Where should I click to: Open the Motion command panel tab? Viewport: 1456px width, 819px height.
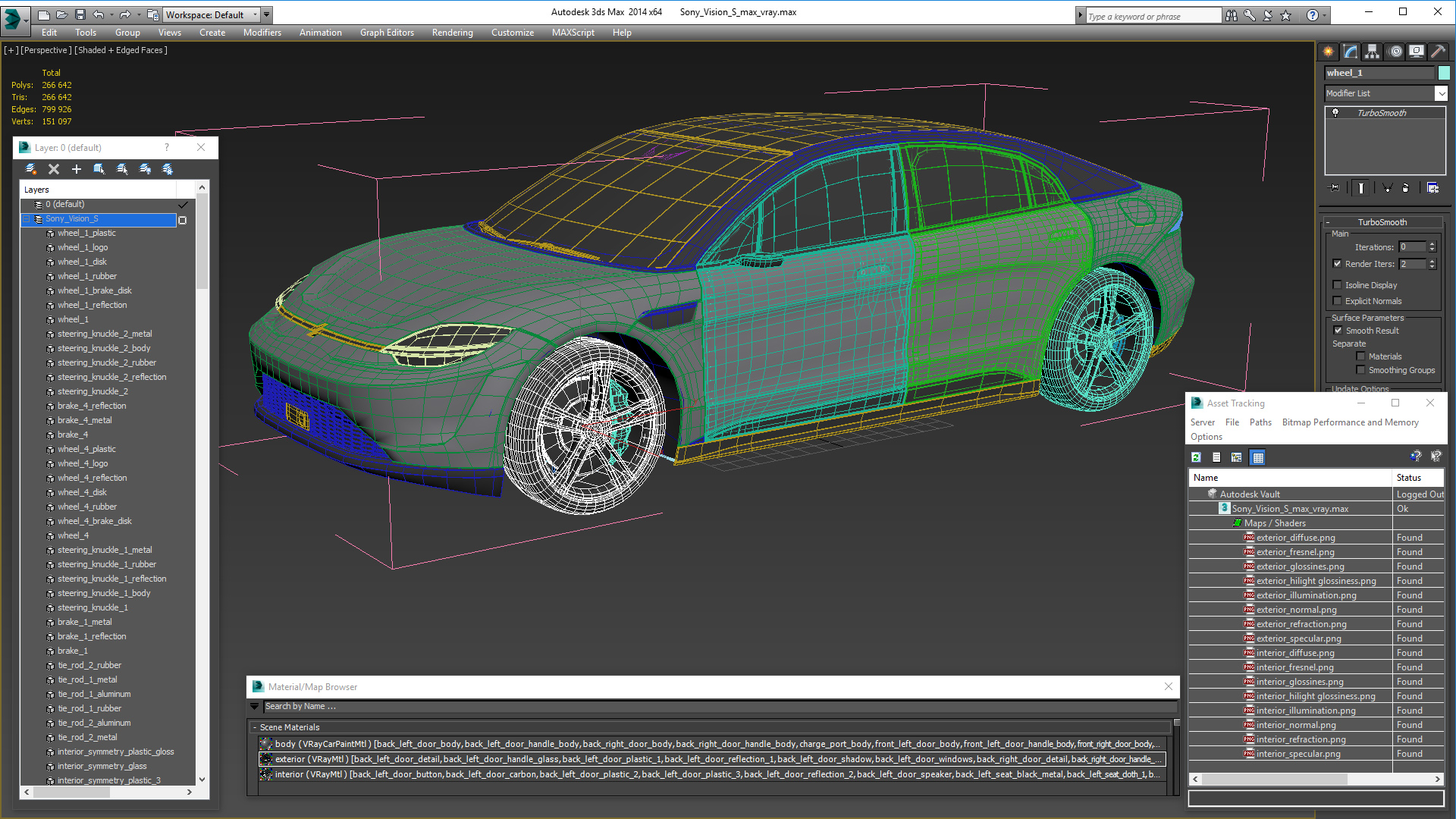point(1395,52)
